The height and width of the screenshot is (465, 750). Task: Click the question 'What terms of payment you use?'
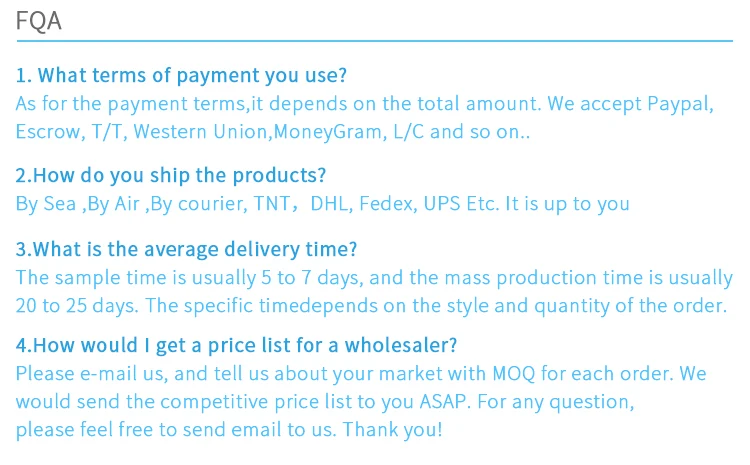pyautogui.click(x=181, y=76)
